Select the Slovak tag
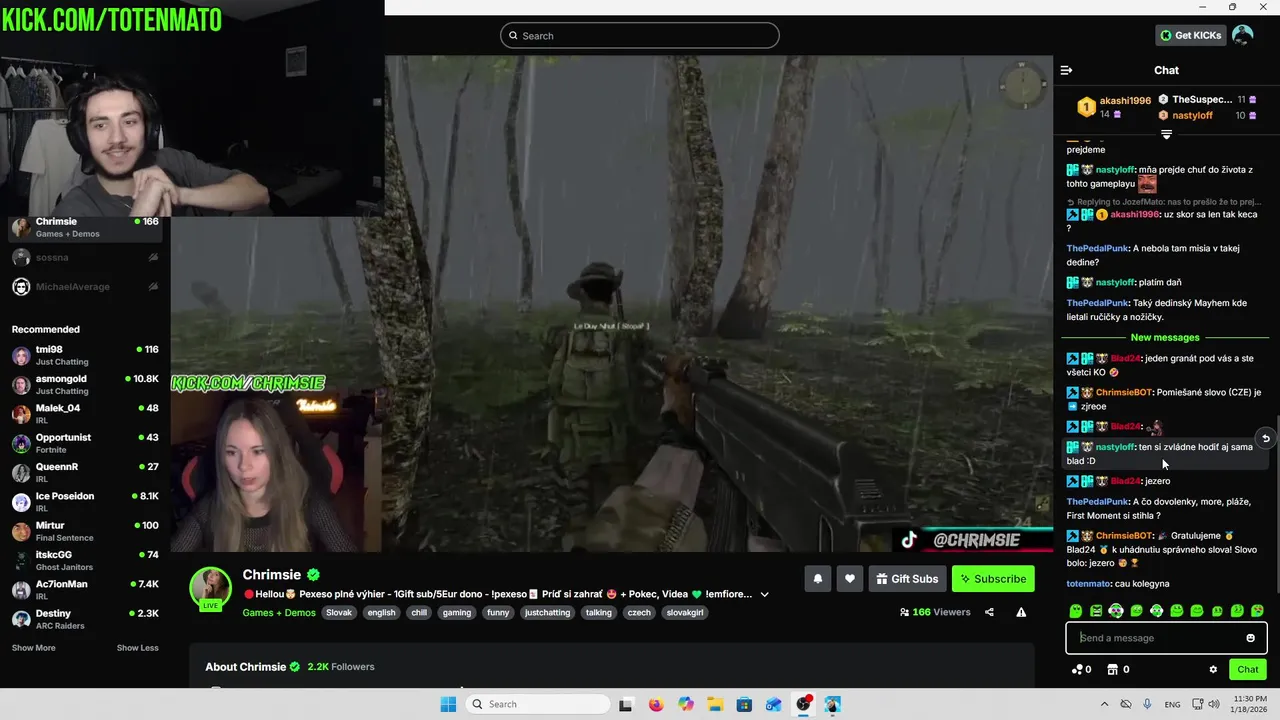The width and height of the screenshot is (1280, 720). [339, 613]
